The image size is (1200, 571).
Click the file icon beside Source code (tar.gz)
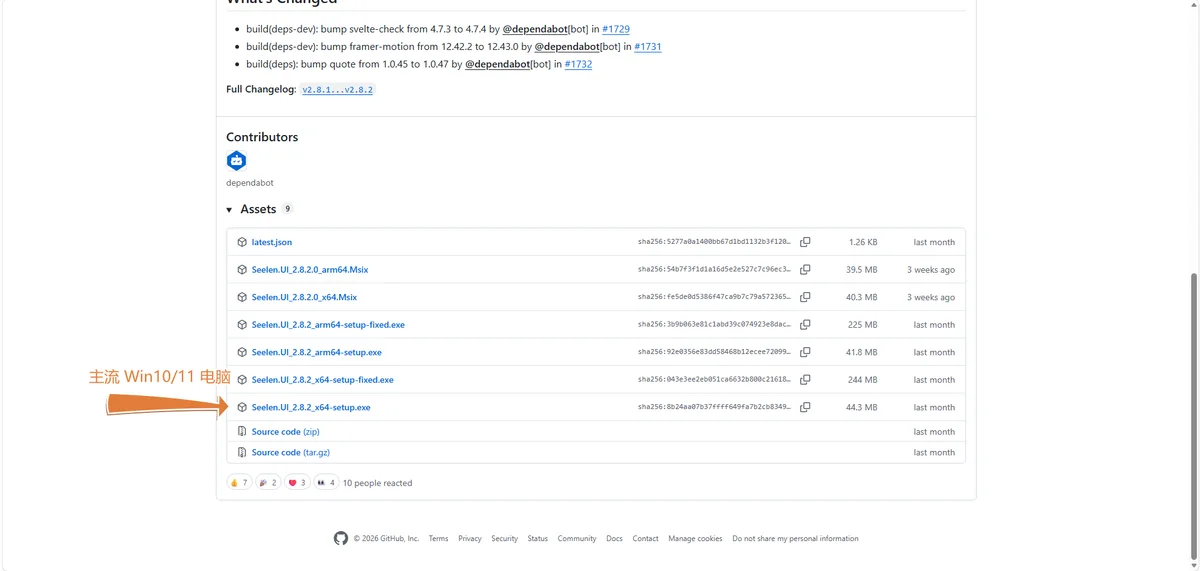point(242,453)
